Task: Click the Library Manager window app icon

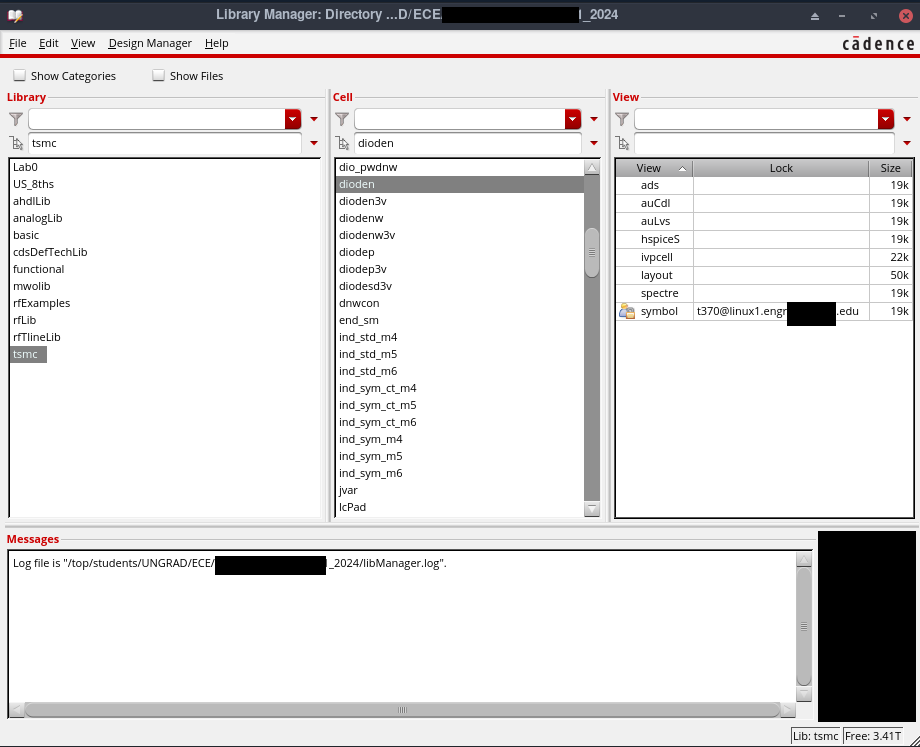Action: (15, 16)
